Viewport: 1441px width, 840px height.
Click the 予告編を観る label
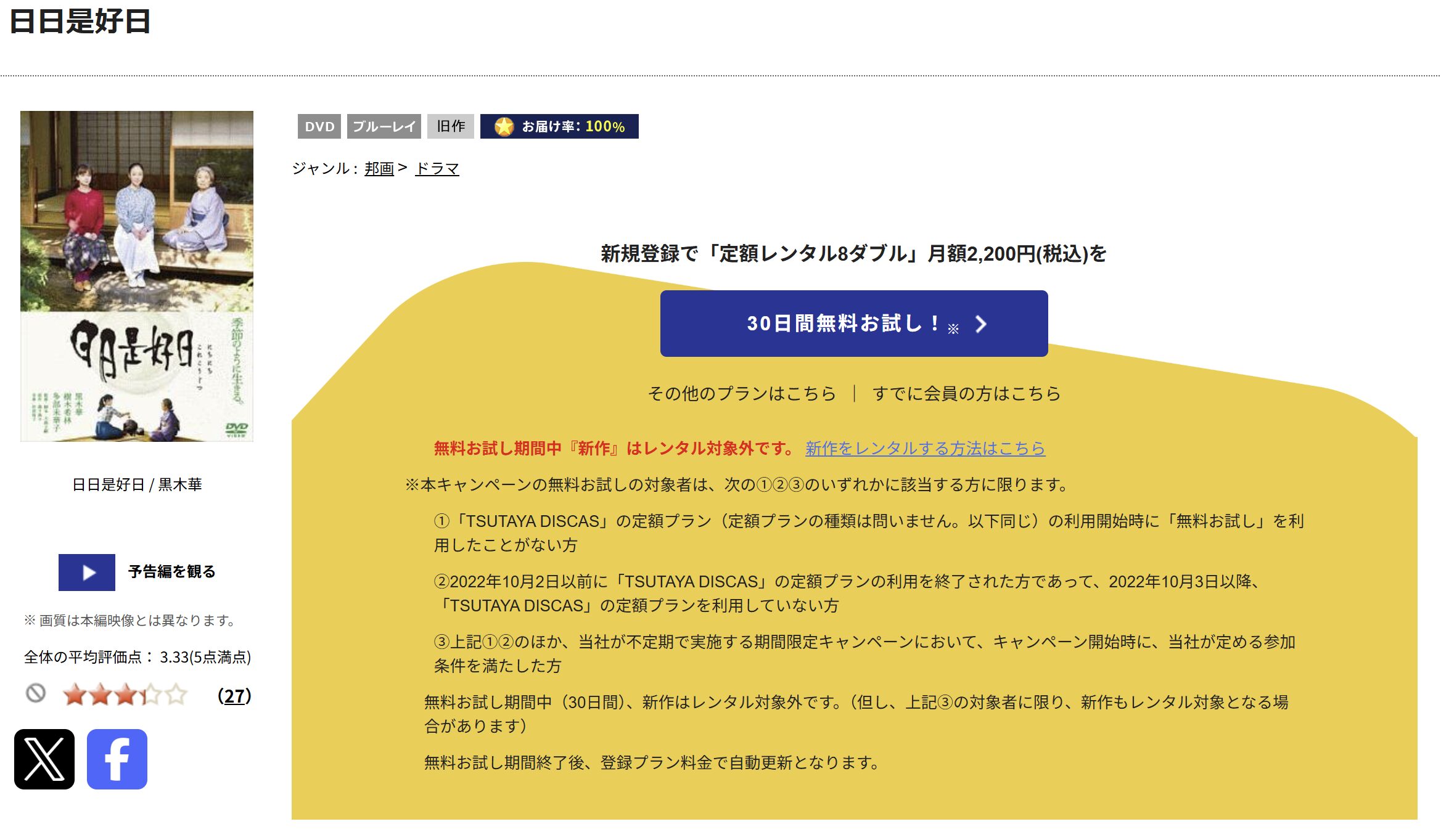click(x=172, y=572)
